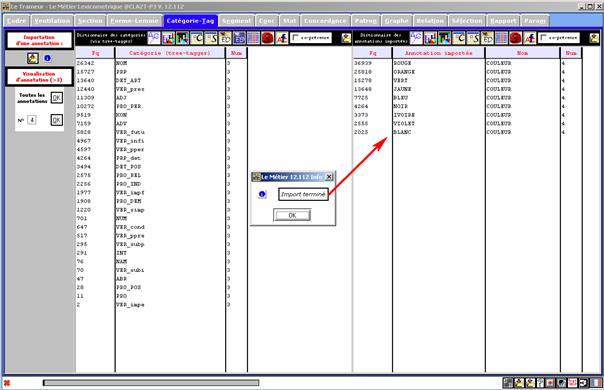
Task: Click the Af font icon in annotations toolbar
Action: (530, 38)
